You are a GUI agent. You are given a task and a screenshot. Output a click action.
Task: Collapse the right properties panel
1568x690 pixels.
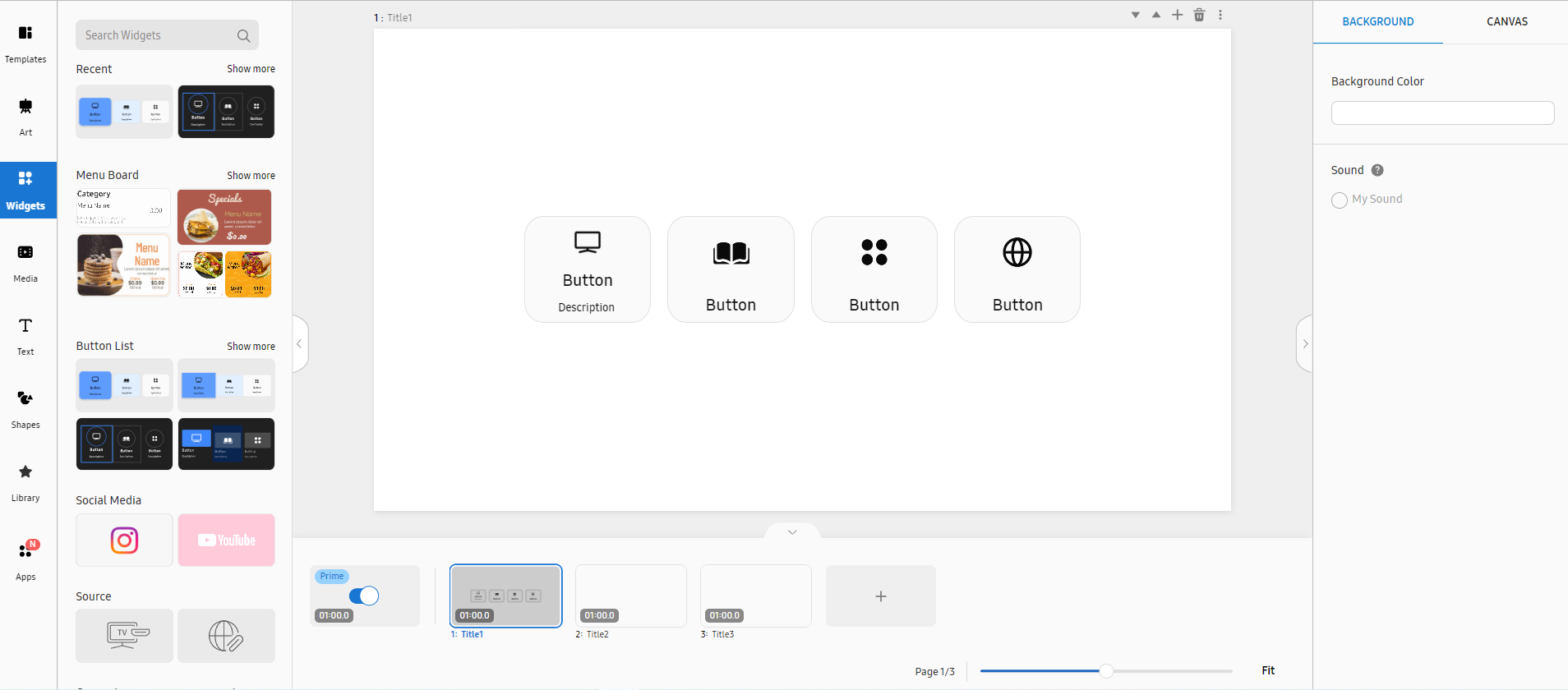pyautogui.click(x=1304, y=344)
